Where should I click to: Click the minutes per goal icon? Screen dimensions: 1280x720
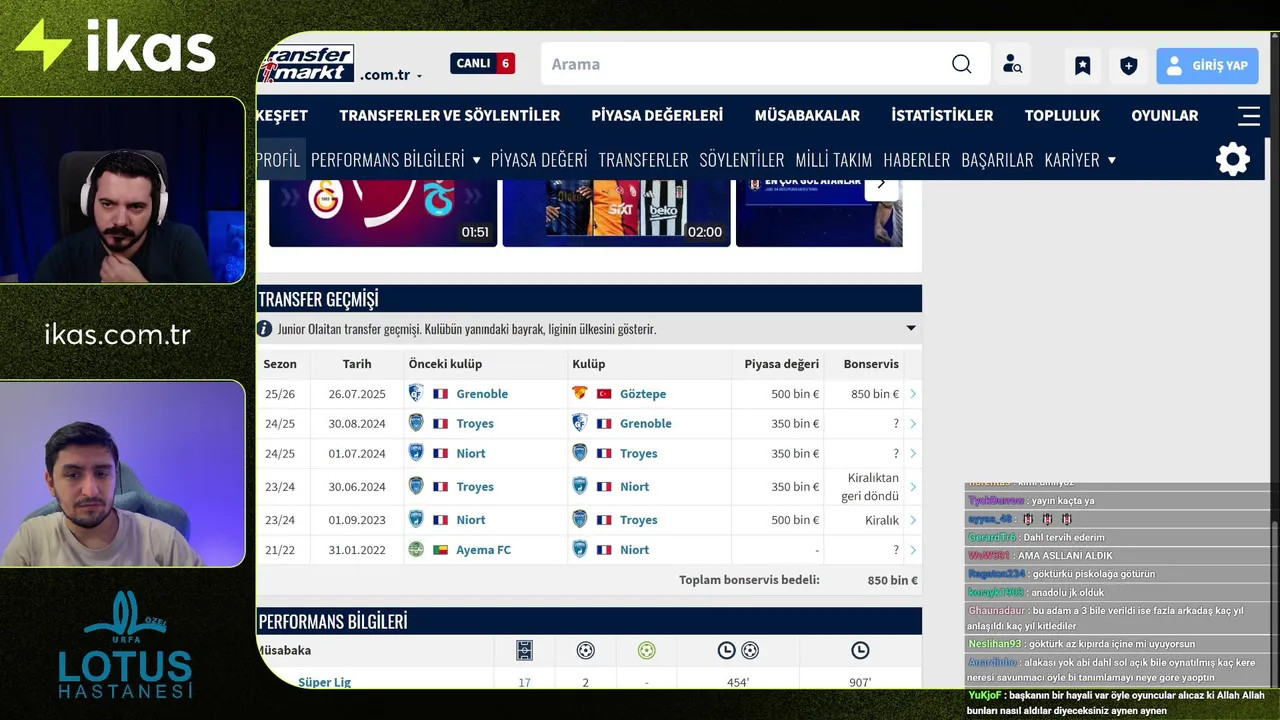(x=738, y=651)
